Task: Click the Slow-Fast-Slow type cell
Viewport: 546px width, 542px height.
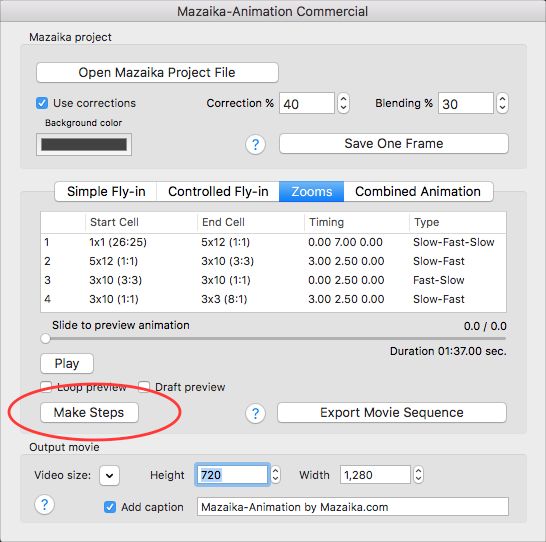Action: (x=453, y=242)
